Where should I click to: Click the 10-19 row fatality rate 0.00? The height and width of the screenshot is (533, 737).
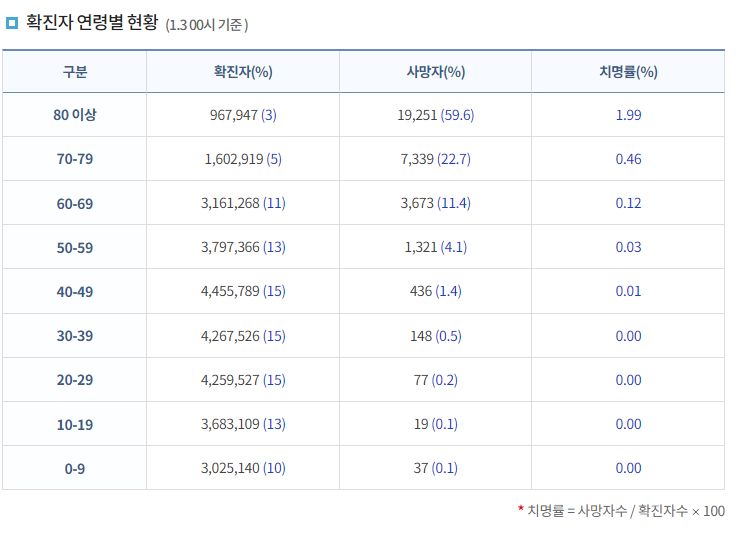(628, 424)
